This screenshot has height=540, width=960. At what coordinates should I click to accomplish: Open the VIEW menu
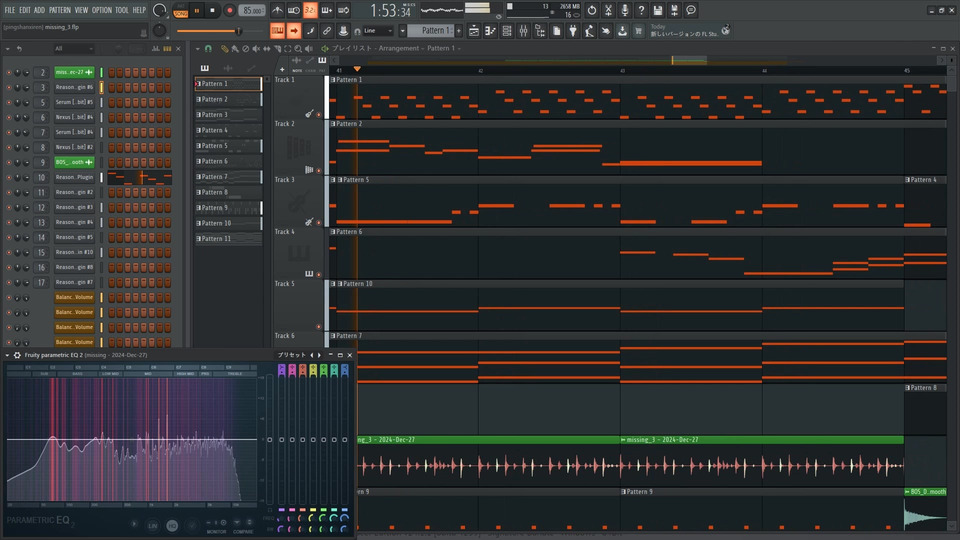coord(81,10)
